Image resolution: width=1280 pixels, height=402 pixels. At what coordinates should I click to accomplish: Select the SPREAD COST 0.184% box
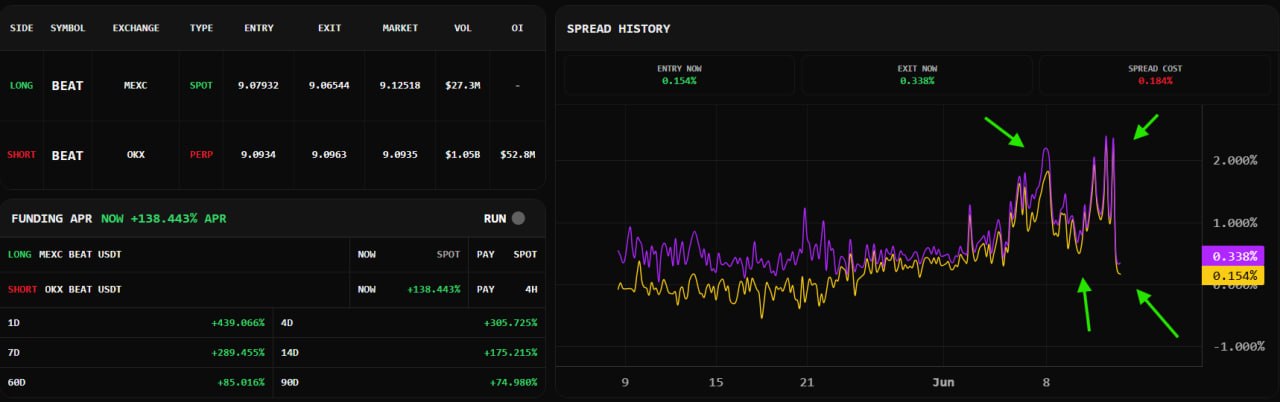coord(1154,75)
